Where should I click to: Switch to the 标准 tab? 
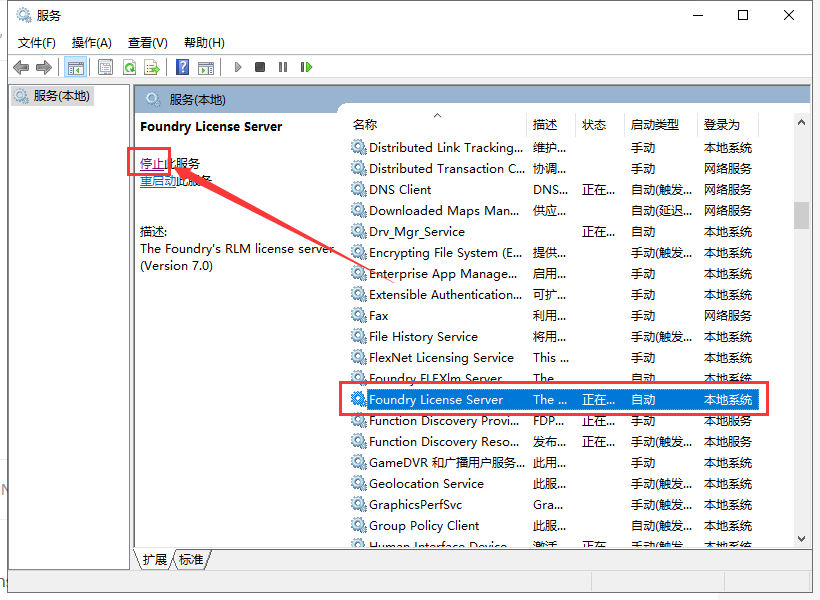pyautogui.click(x=191, y=560)
